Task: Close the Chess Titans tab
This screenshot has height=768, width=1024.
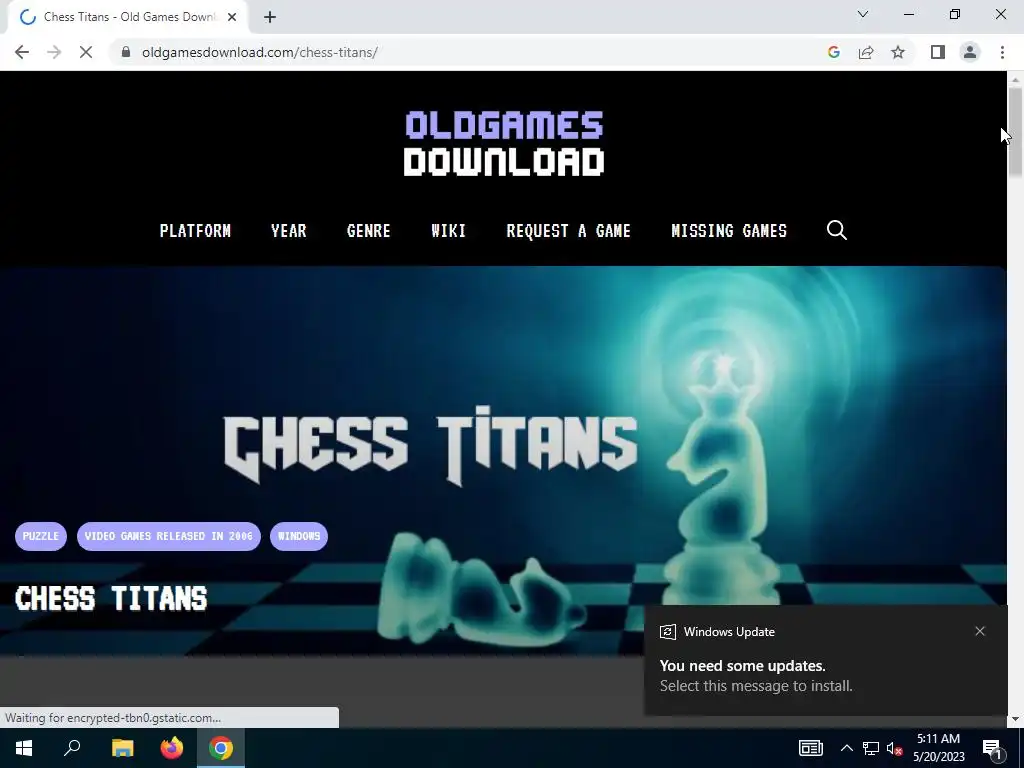Action: pyautogui.click(x=232, y=17)
